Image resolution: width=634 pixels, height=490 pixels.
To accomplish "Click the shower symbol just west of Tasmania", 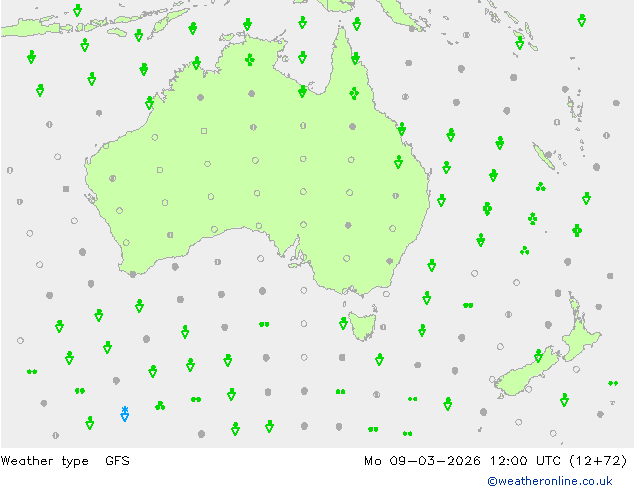I will pos(343,323).
